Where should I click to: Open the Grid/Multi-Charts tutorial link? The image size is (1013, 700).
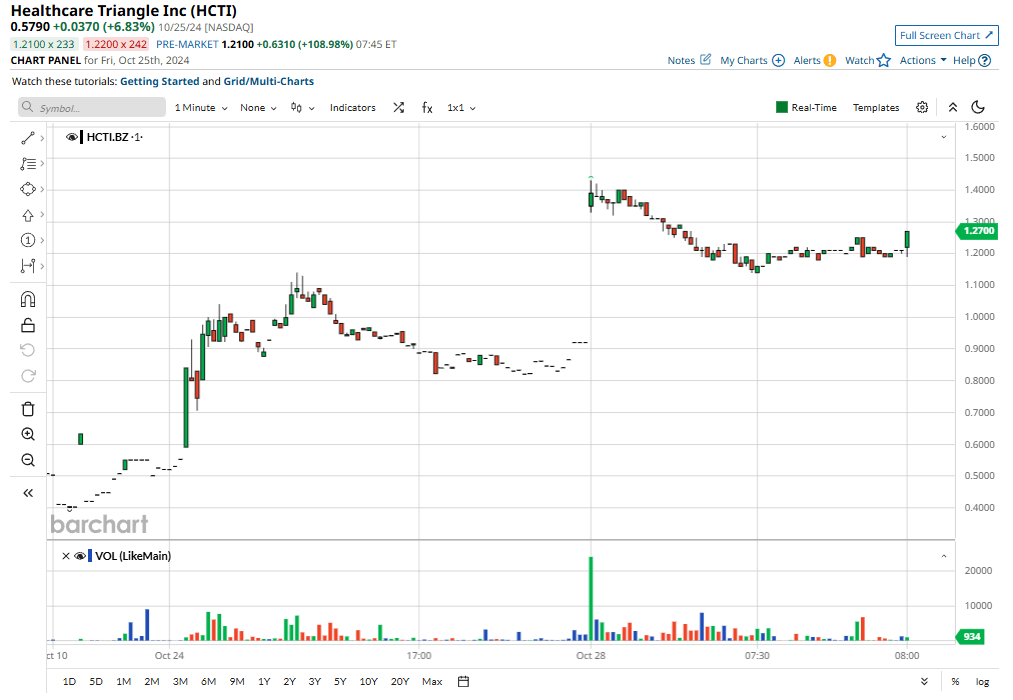pyautogui.click(x=269, y=81)
